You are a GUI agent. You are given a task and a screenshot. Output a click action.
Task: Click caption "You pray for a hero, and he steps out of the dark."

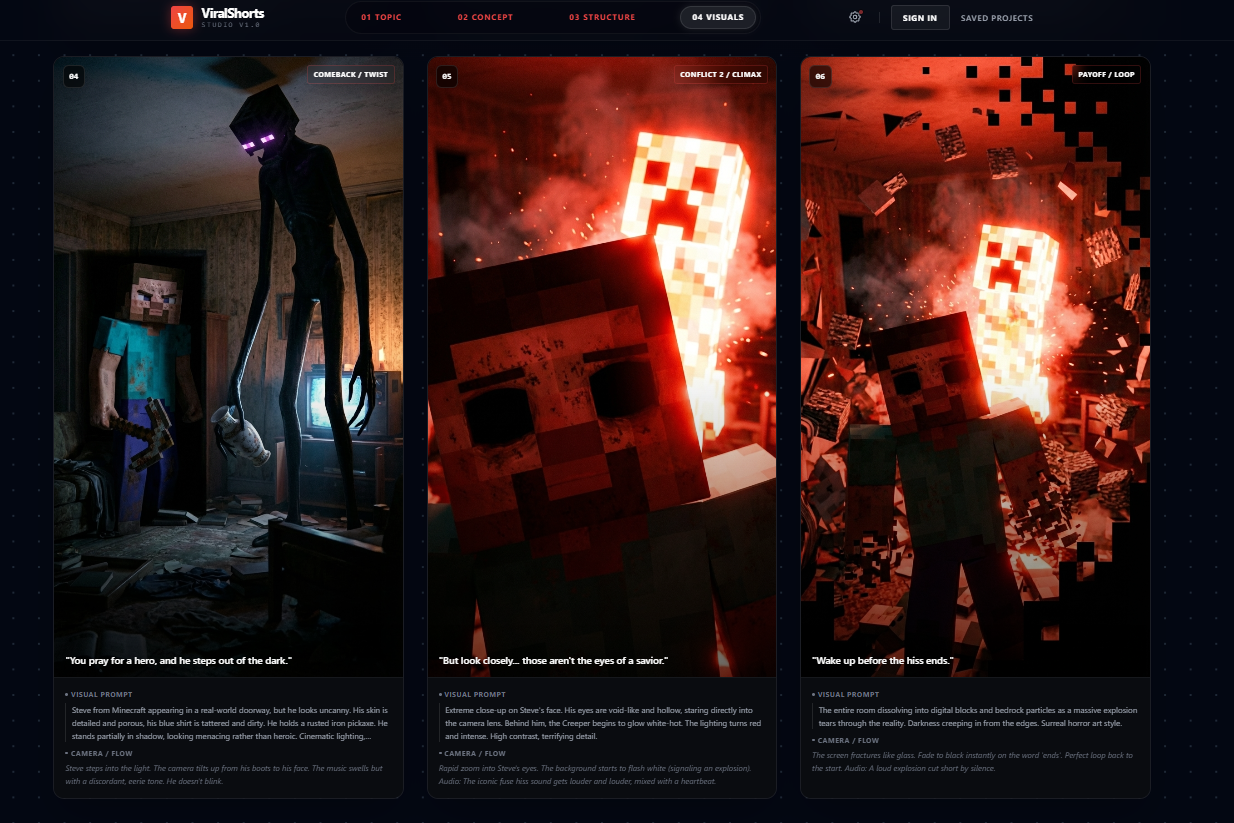tap(178, 661)
